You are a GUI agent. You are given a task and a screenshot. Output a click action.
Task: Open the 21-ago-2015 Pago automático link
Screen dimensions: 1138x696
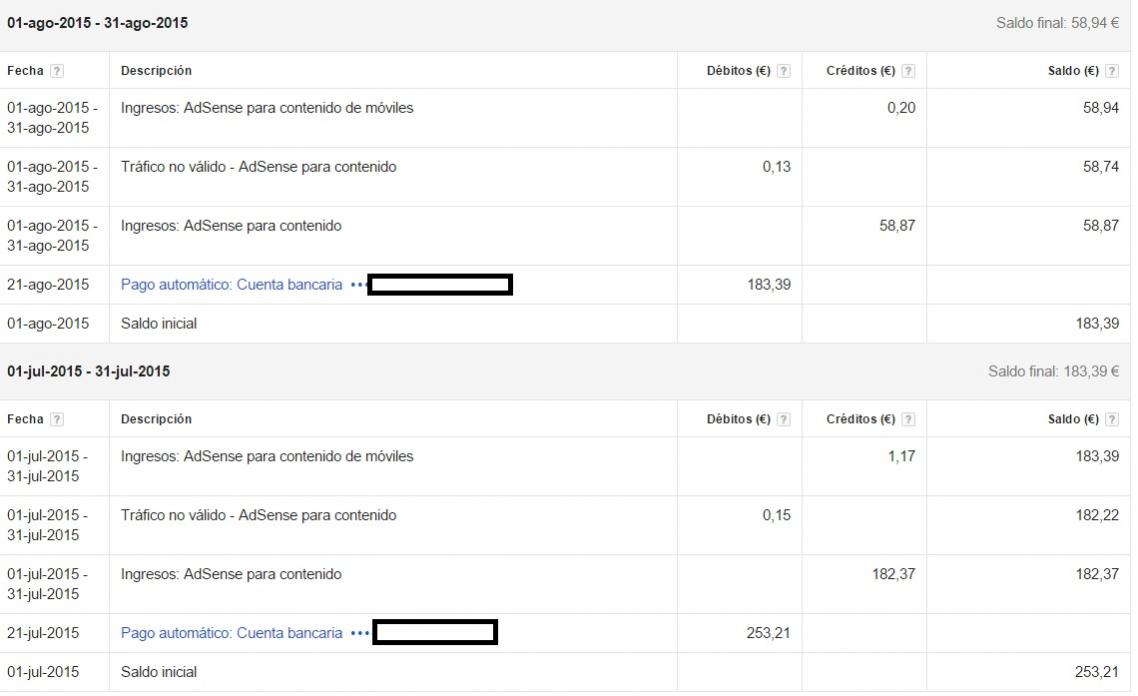[x=231, y=285]
